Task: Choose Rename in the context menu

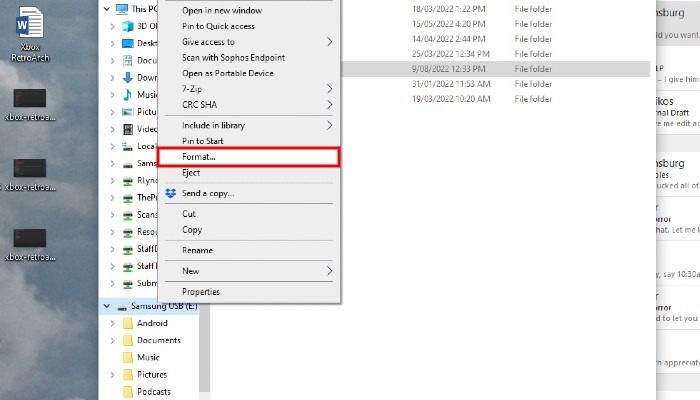Action: pos(197,250)
